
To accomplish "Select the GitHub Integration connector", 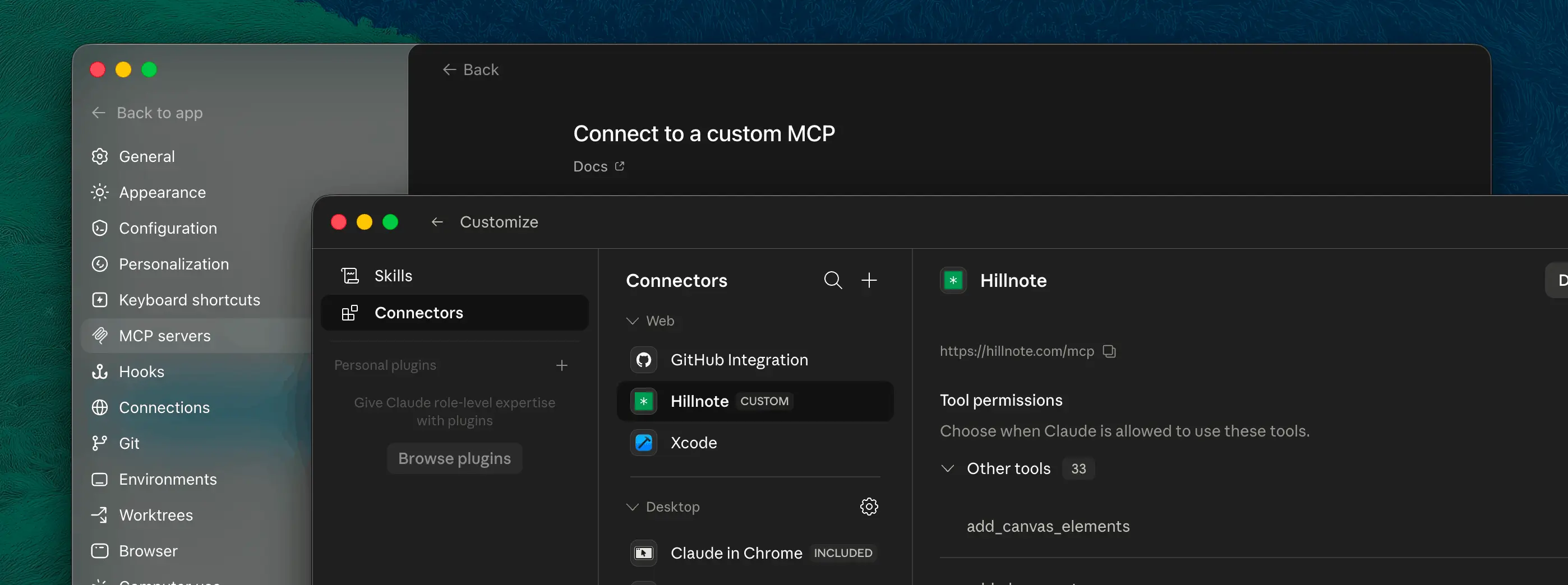I will point(755,360).
